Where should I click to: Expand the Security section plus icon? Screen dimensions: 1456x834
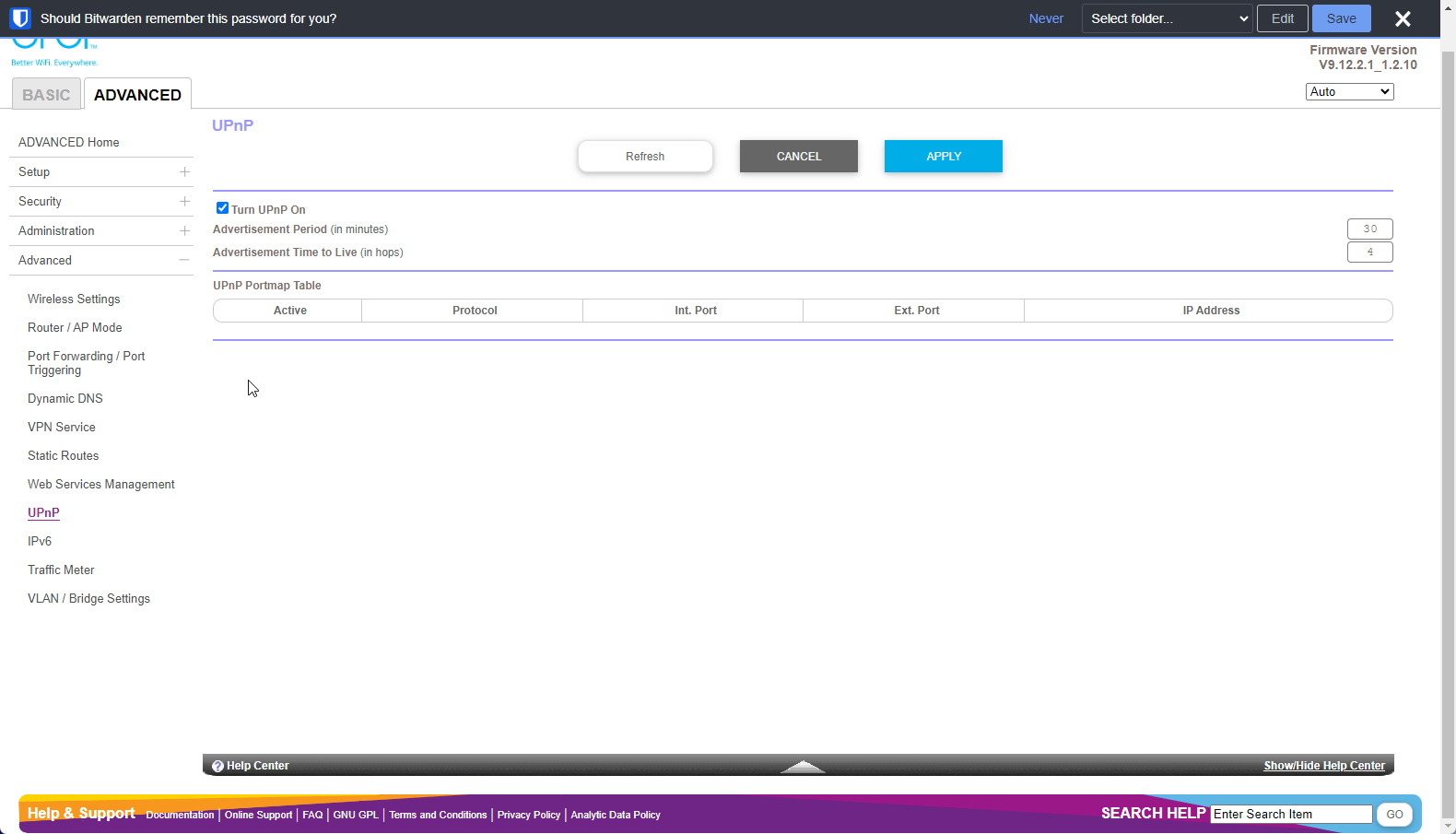pyautogui.click(x=184, y=202)
